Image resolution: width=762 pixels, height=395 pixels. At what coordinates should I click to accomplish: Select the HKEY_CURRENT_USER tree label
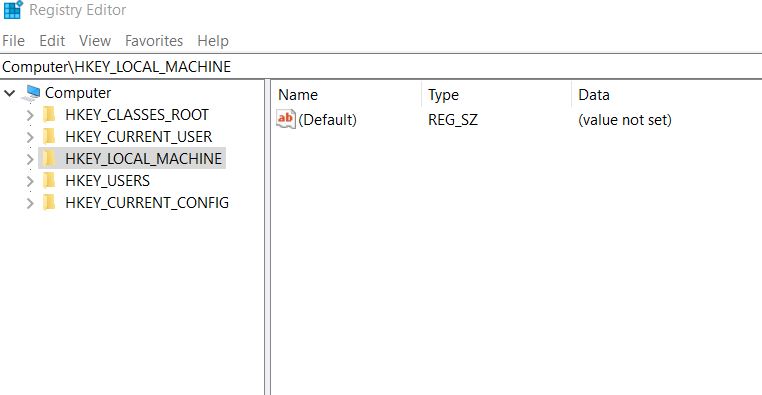tap(139, 137)
